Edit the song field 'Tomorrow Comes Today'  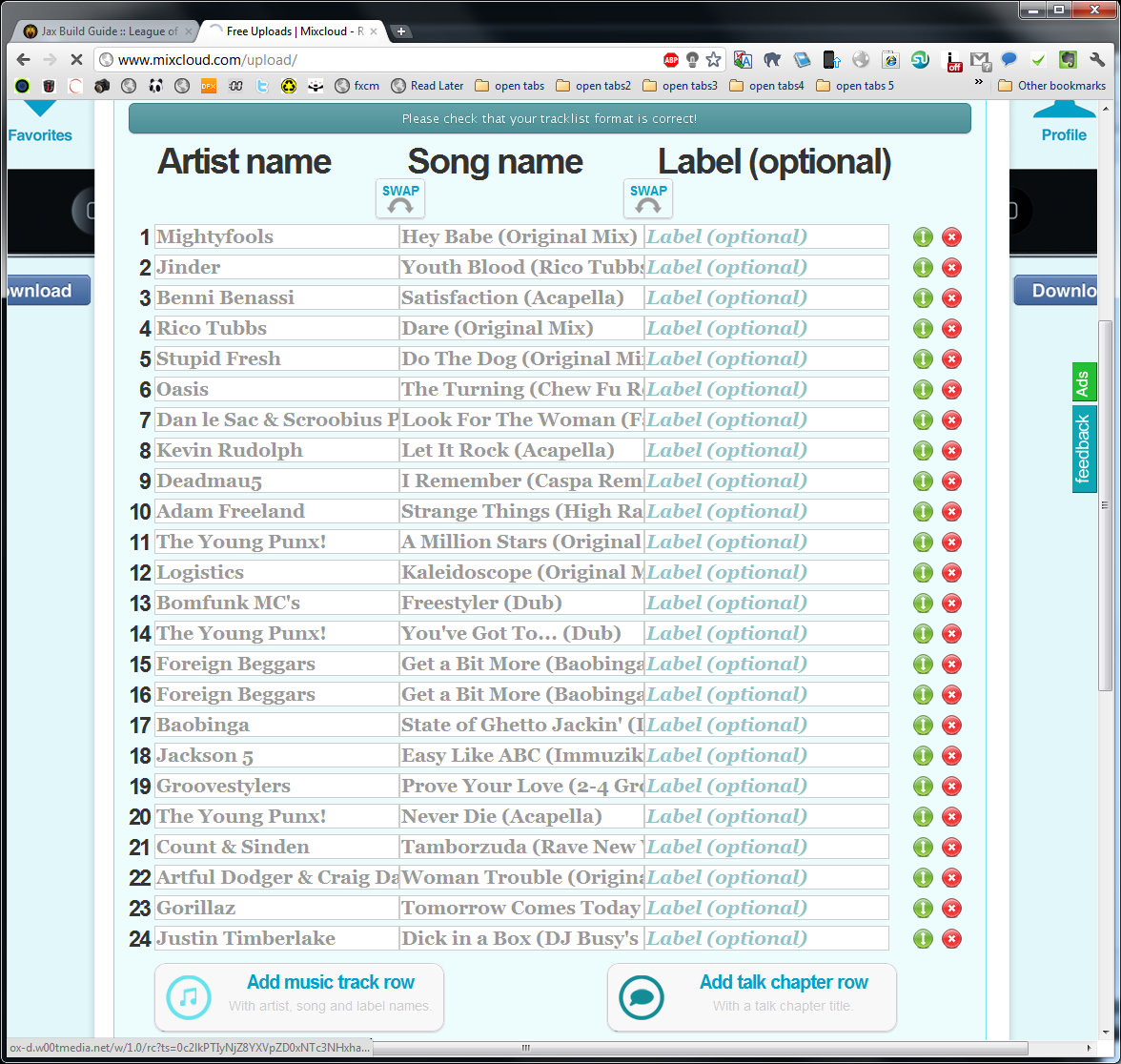click(x=521, y=908)
